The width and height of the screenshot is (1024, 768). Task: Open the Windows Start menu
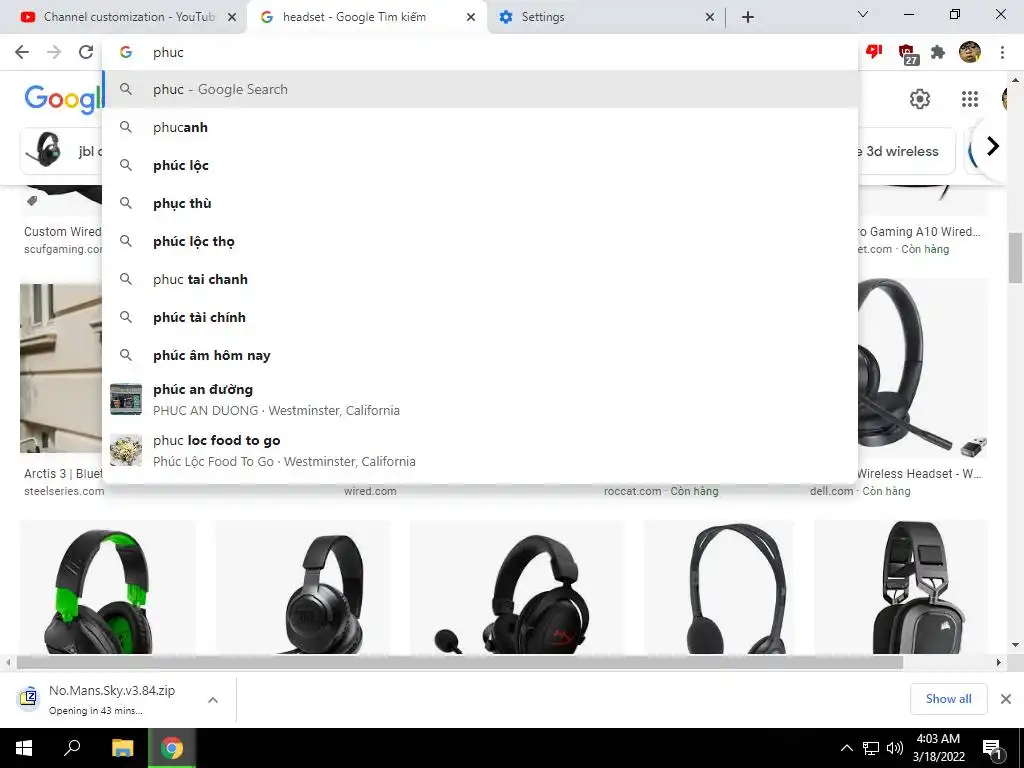coord(24,748)
